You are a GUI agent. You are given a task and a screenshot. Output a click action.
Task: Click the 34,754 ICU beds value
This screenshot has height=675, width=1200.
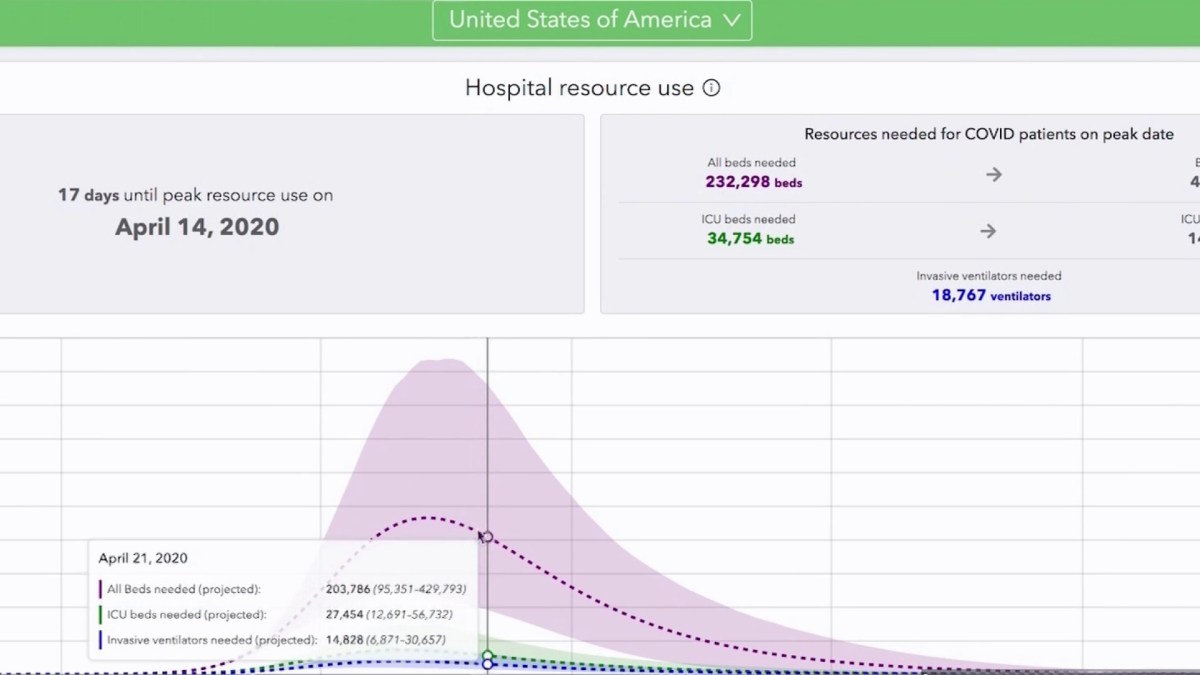coord(750,239)
